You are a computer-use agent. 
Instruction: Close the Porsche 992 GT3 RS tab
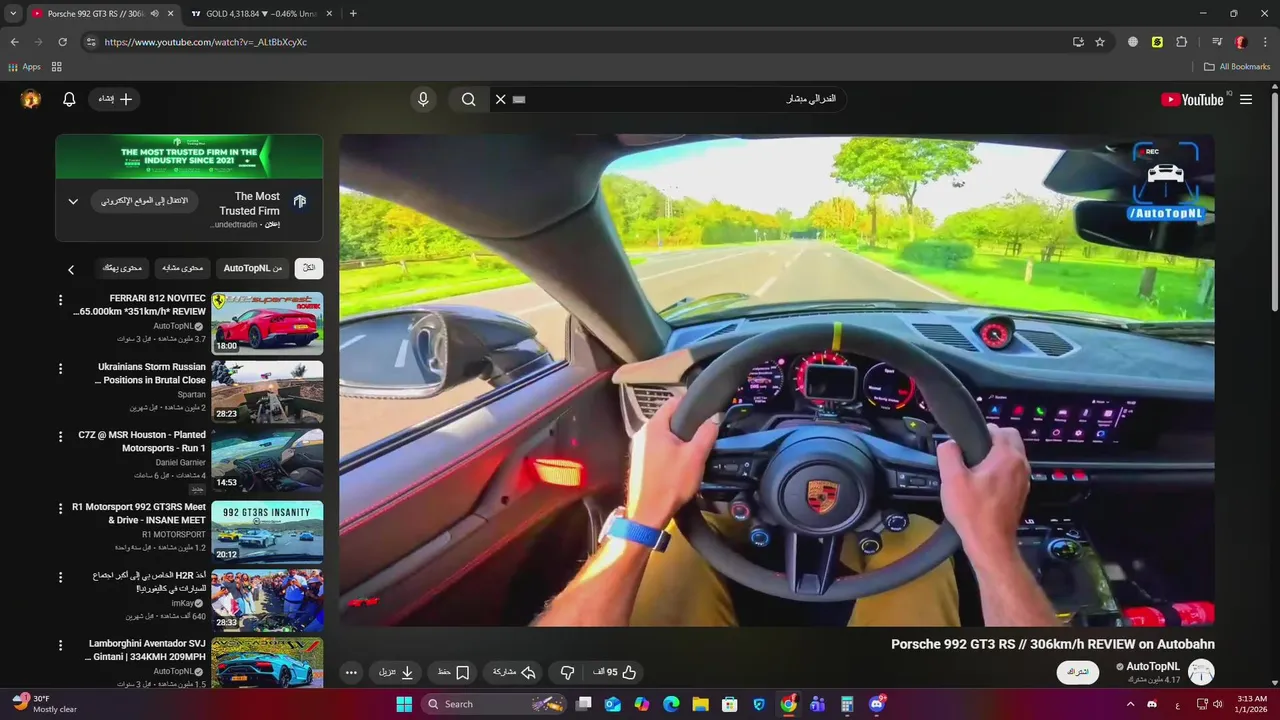170,14
